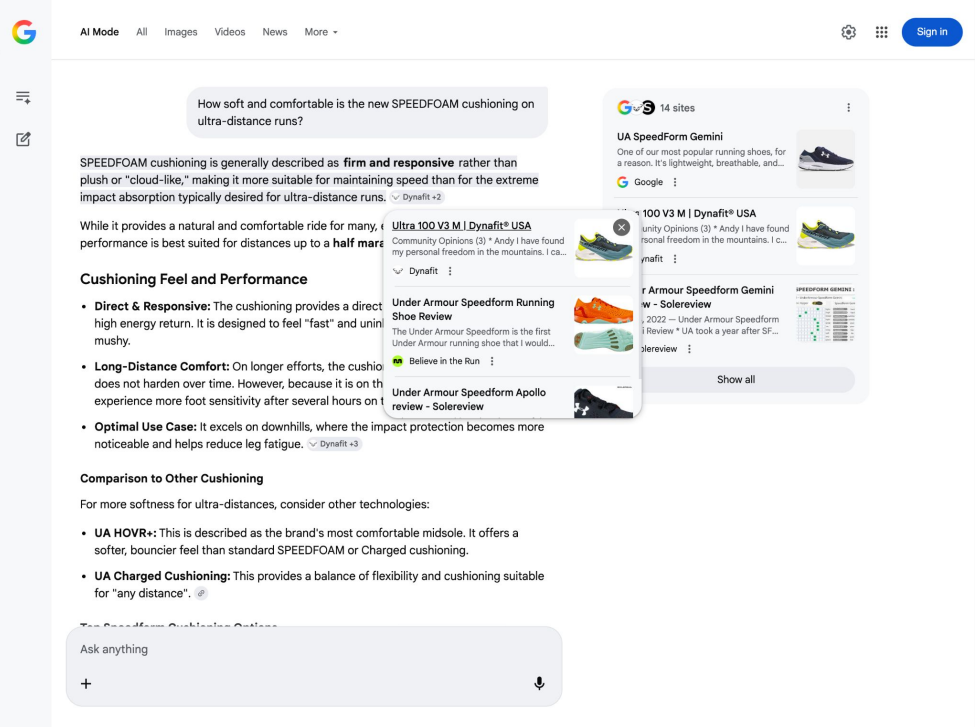Open options menu for 14 sites panel
Viewport: 975px width, 727px height.
coord(848,108)
